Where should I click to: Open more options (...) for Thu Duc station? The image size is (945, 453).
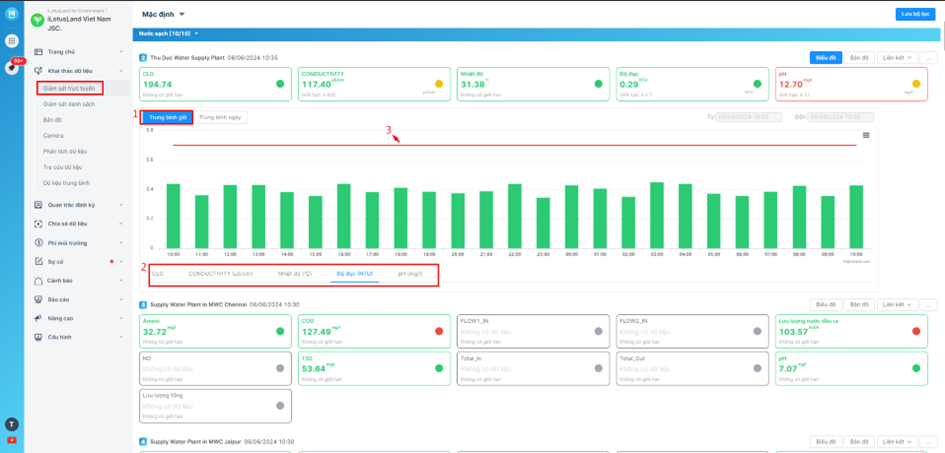[x=929, y=58]
